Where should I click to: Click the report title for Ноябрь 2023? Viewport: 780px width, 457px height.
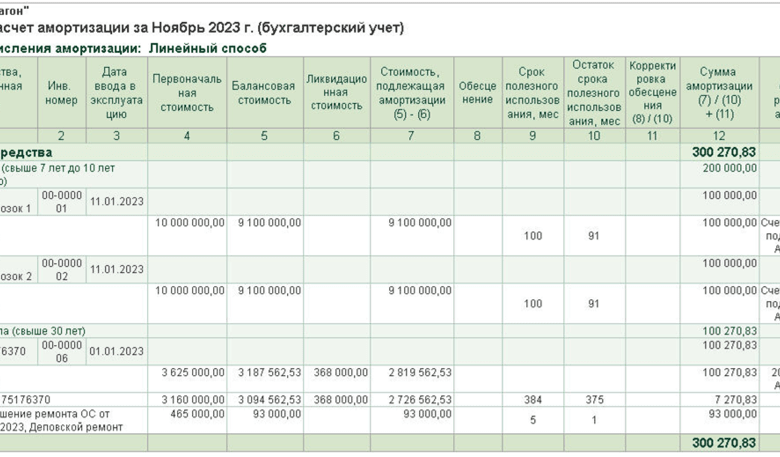[200, 28]
